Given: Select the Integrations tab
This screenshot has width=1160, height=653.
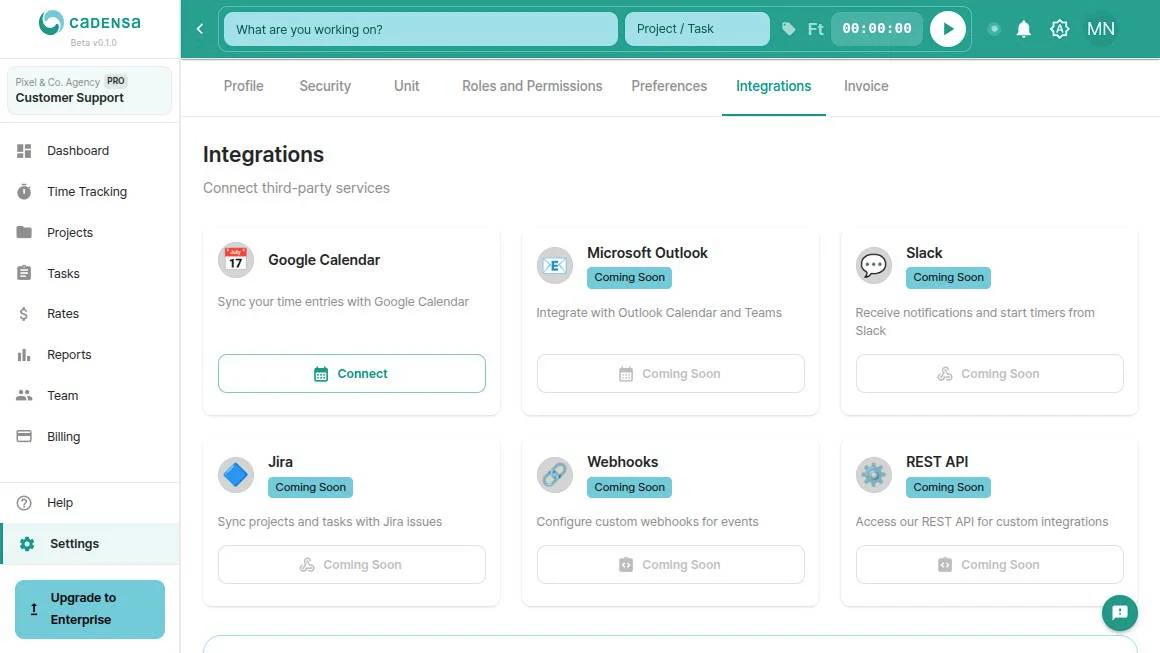Looking at the screenshot, I should point(773,87).
